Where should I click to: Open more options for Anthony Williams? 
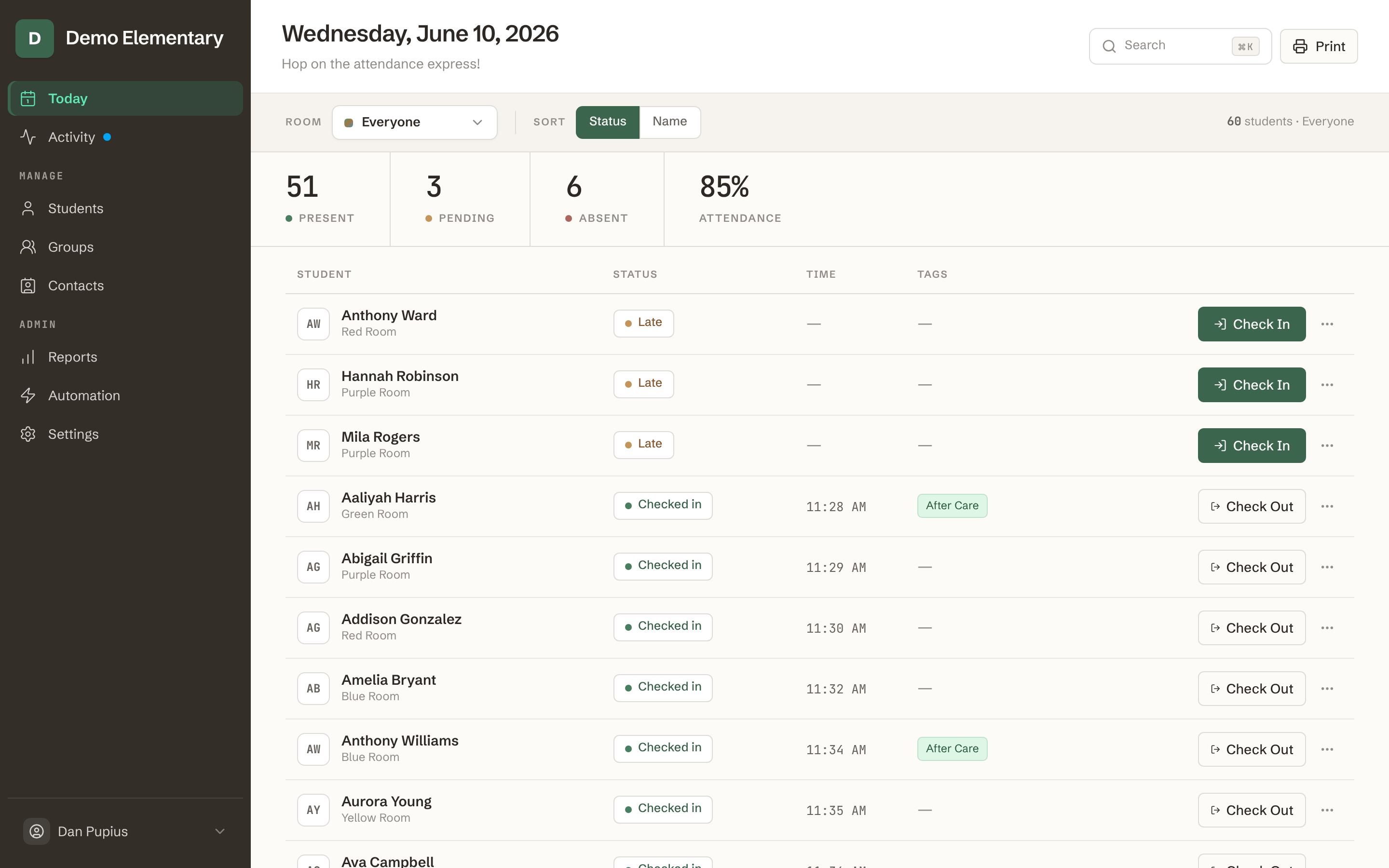pyautogui.click(x=1327, y=750)
